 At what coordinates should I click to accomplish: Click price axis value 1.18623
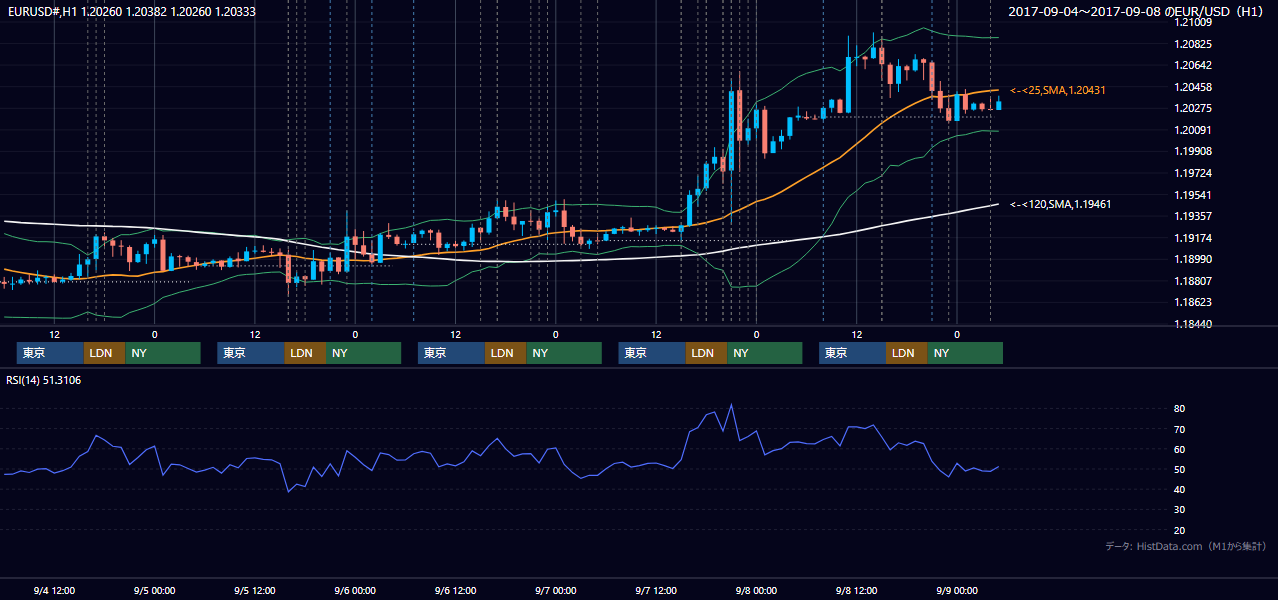[1193, 302]
